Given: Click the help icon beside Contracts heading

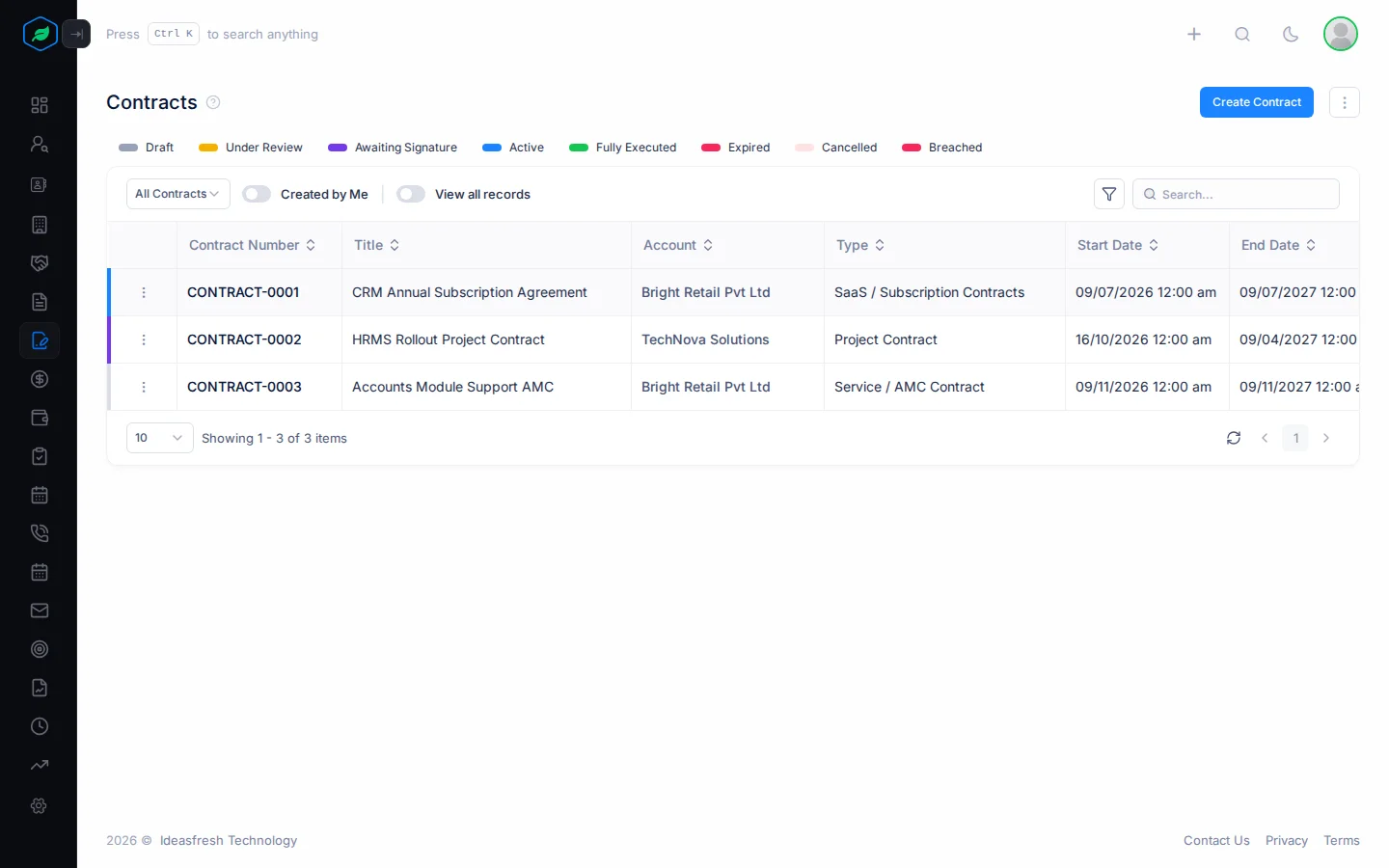Looking at the screenshot, I should [213, 102].
